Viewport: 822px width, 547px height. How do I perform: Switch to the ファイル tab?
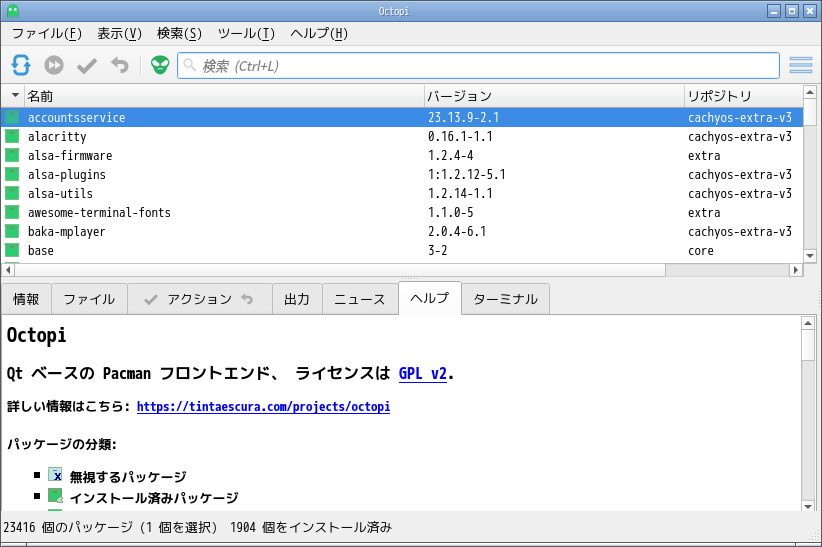89,299
